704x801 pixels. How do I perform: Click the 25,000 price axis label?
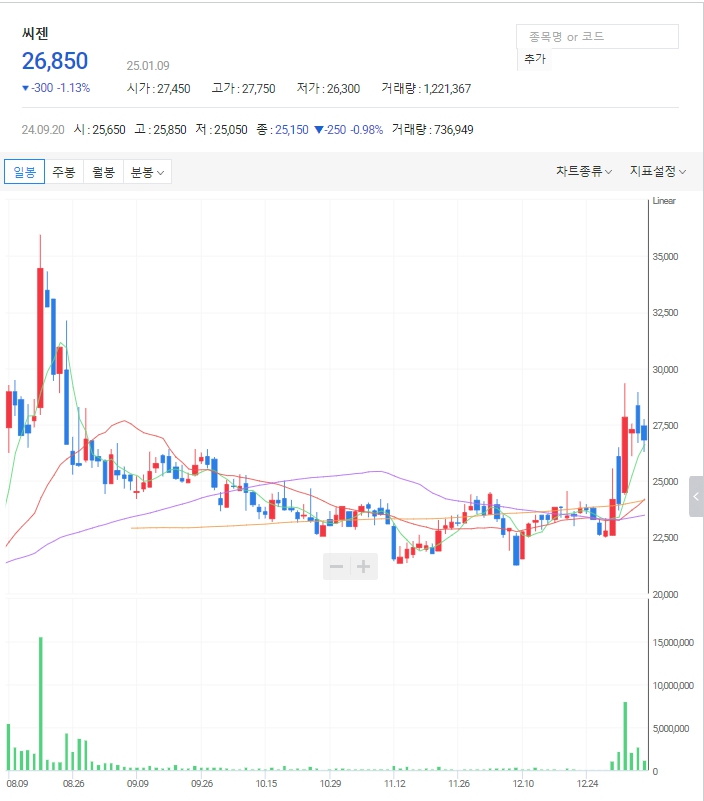point(665,482)
